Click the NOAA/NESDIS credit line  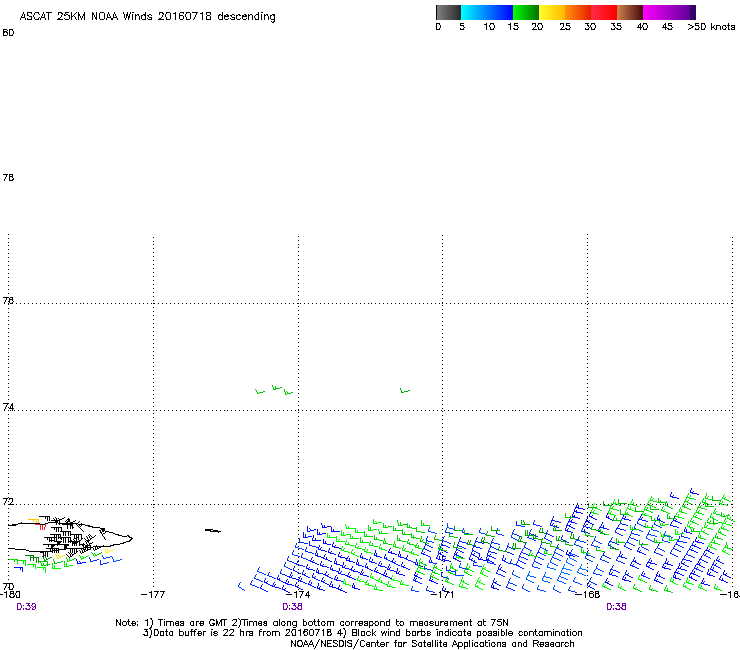[432, 644]
